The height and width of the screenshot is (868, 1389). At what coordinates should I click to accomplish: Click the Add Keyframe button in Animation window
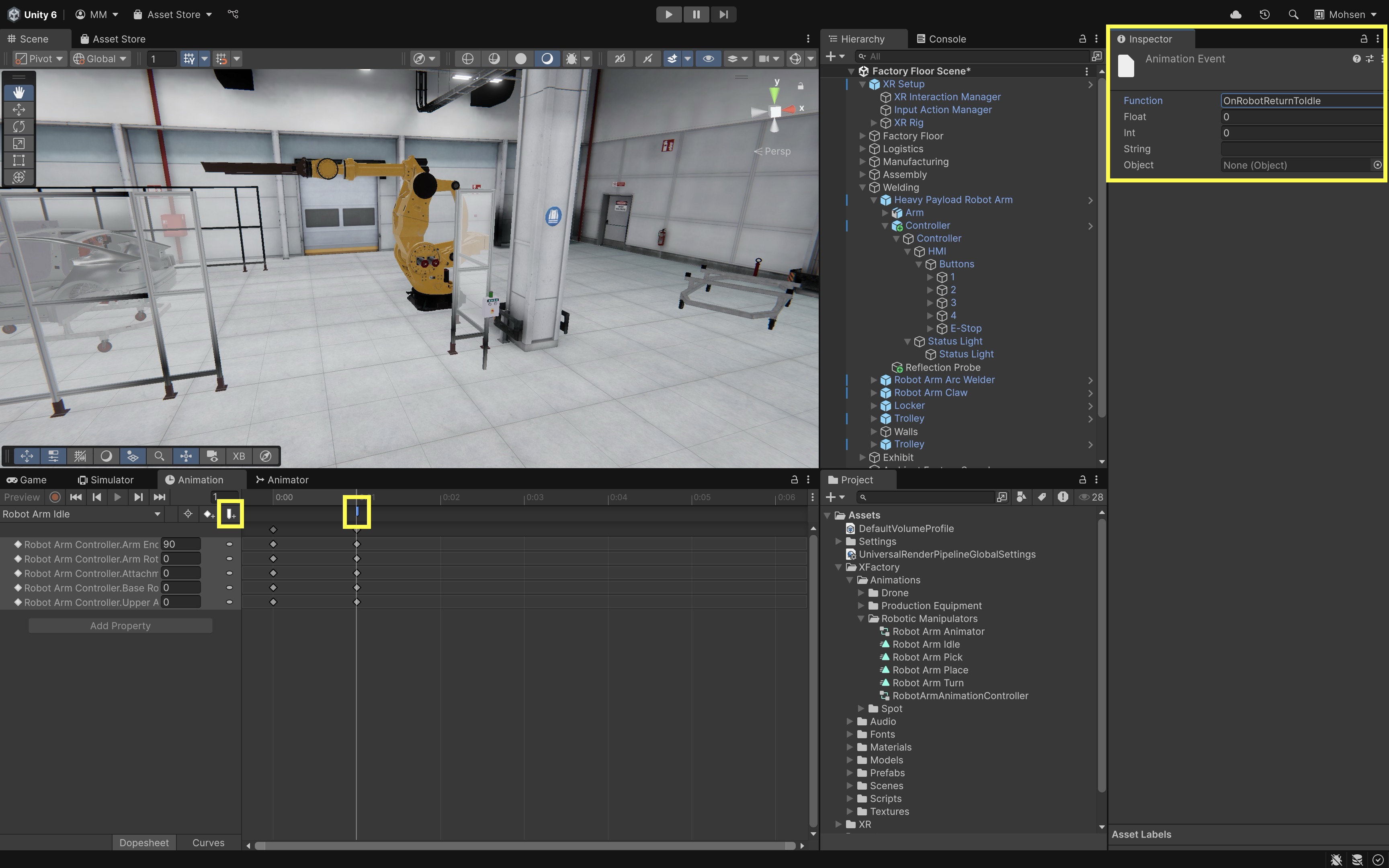[209, 514]
